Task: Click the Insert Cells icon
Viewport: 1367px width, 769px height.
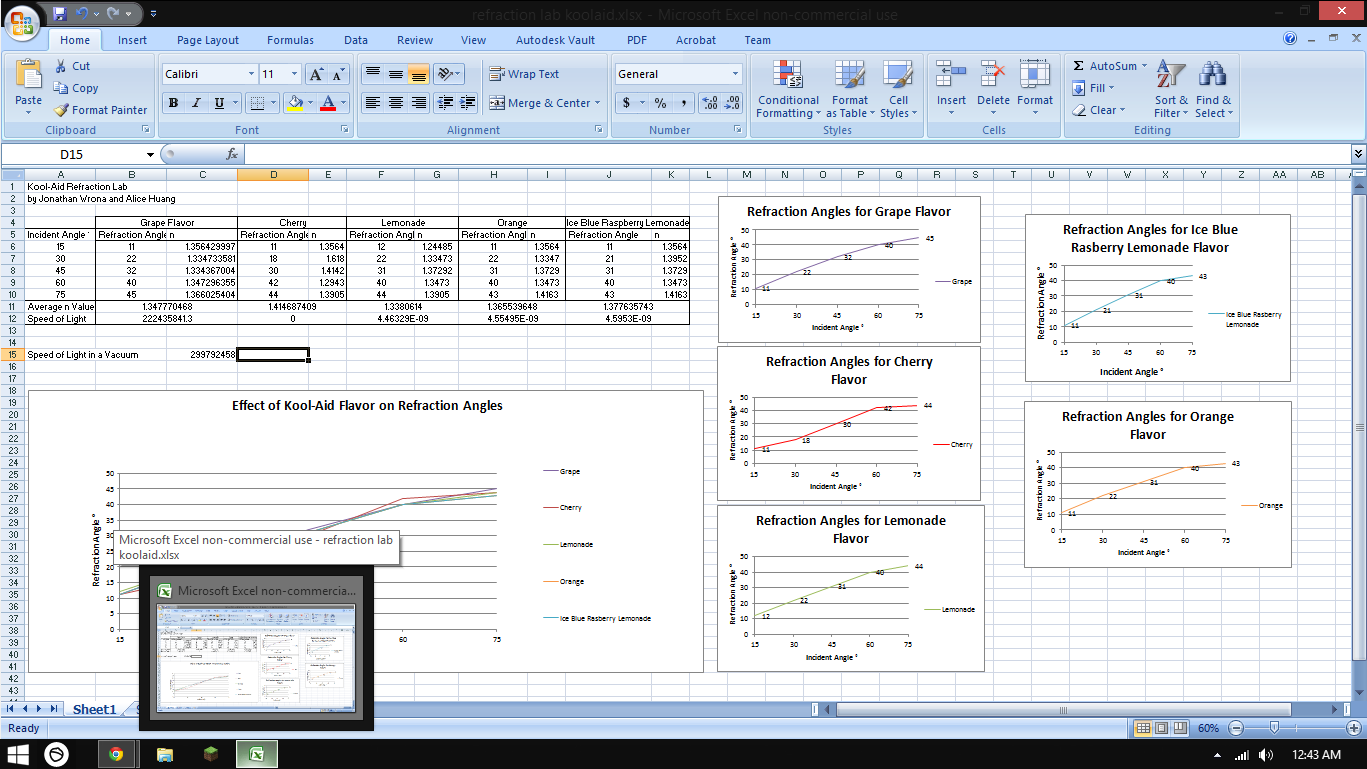Action: coord(951,74)
